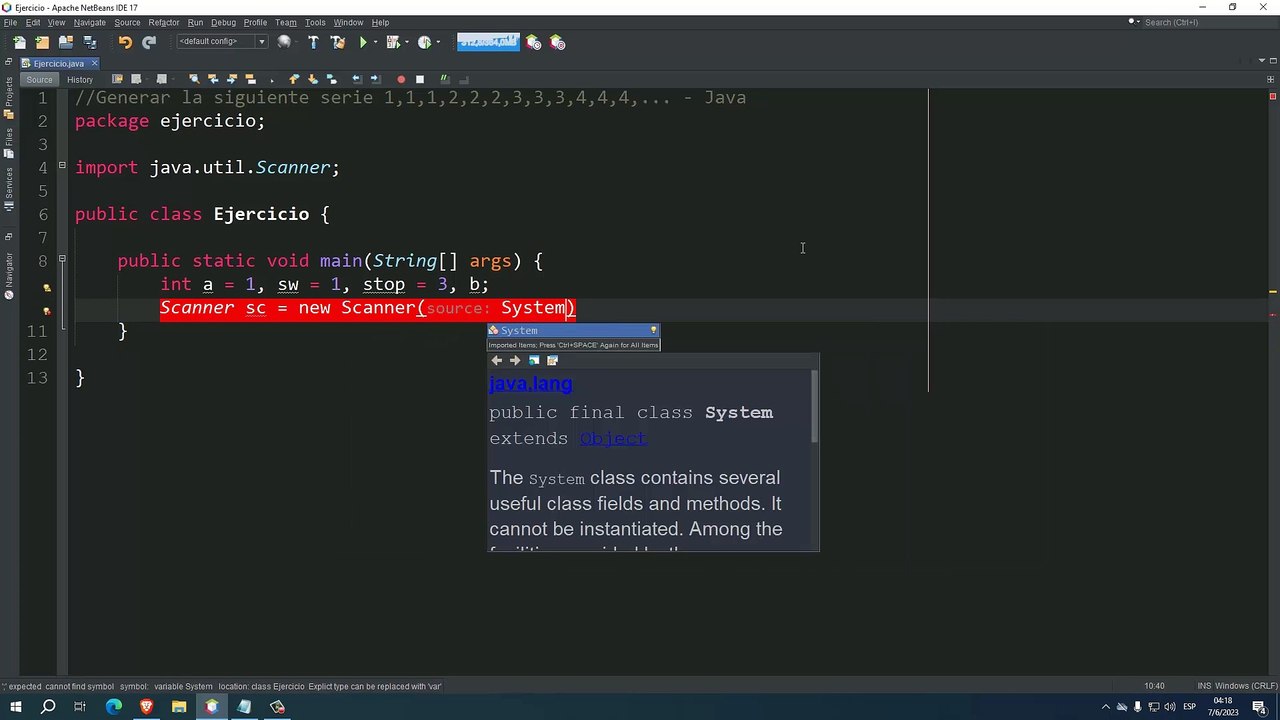Screen dimensions: 1280x720
Task: Open the Refactor menu
Action: pyautogui.click(x=164, y=22)
